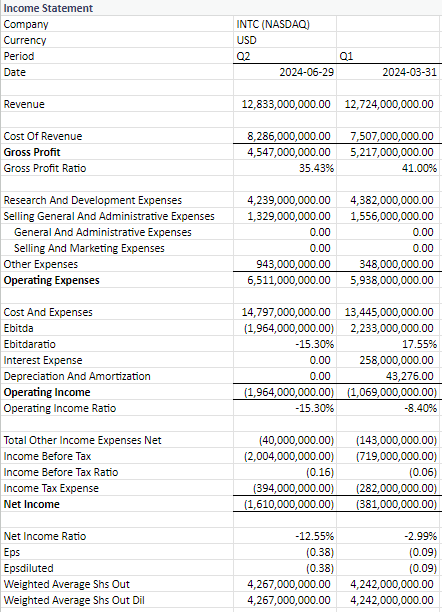Click the 'Other Expenses' label
The image size is (442, 612).
(41, 264)
